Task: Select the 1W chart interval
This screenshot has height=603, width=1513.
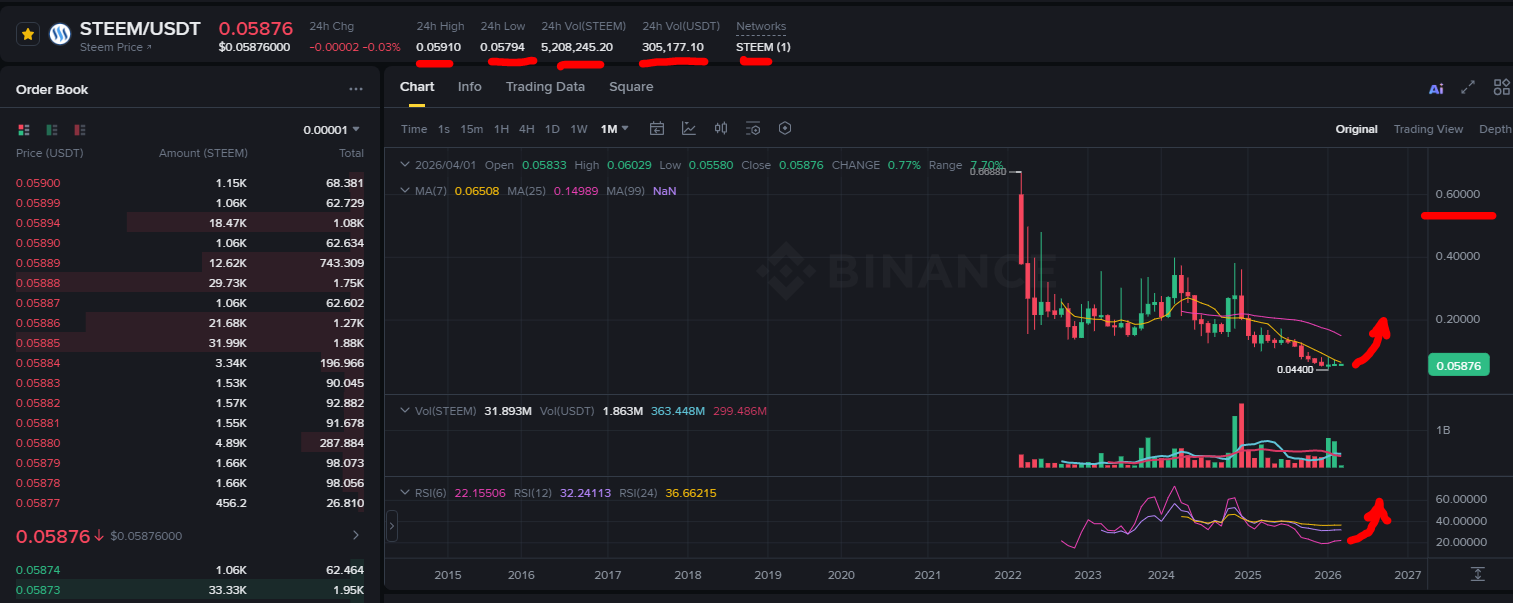Action: click(579, 129)
